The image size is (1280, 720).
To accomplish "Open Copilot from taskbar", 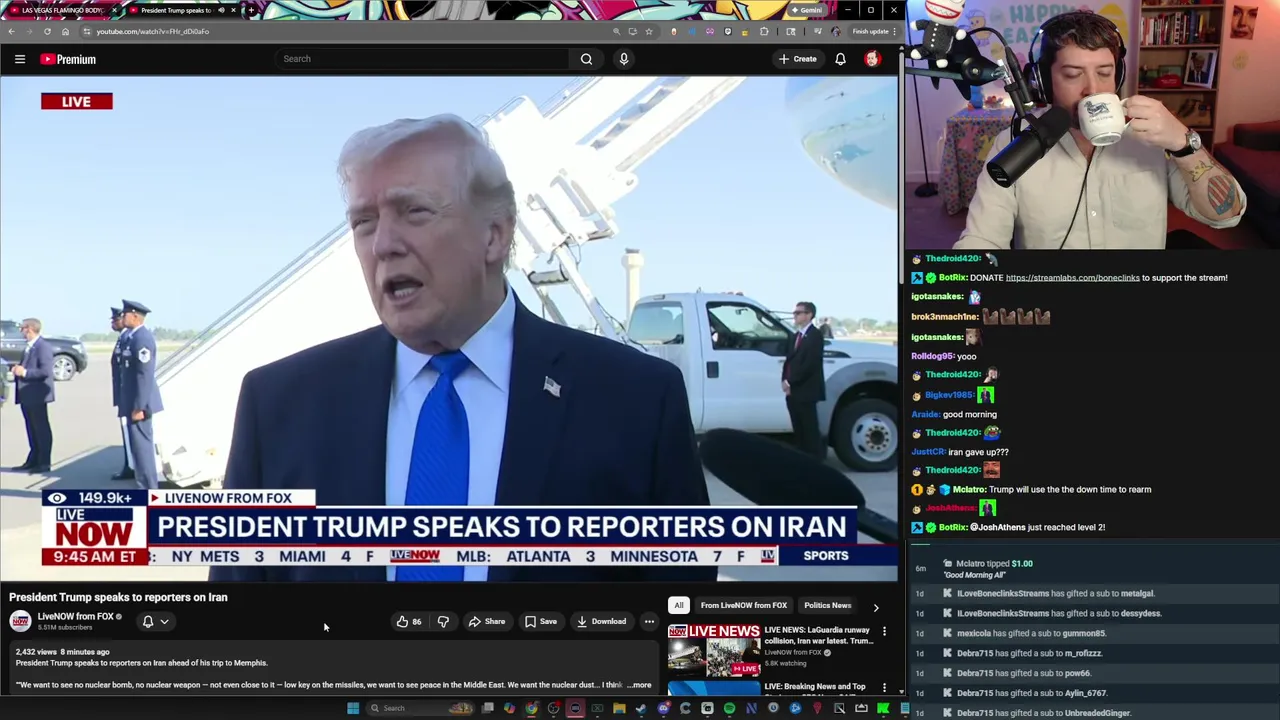I will pos(509,709).
